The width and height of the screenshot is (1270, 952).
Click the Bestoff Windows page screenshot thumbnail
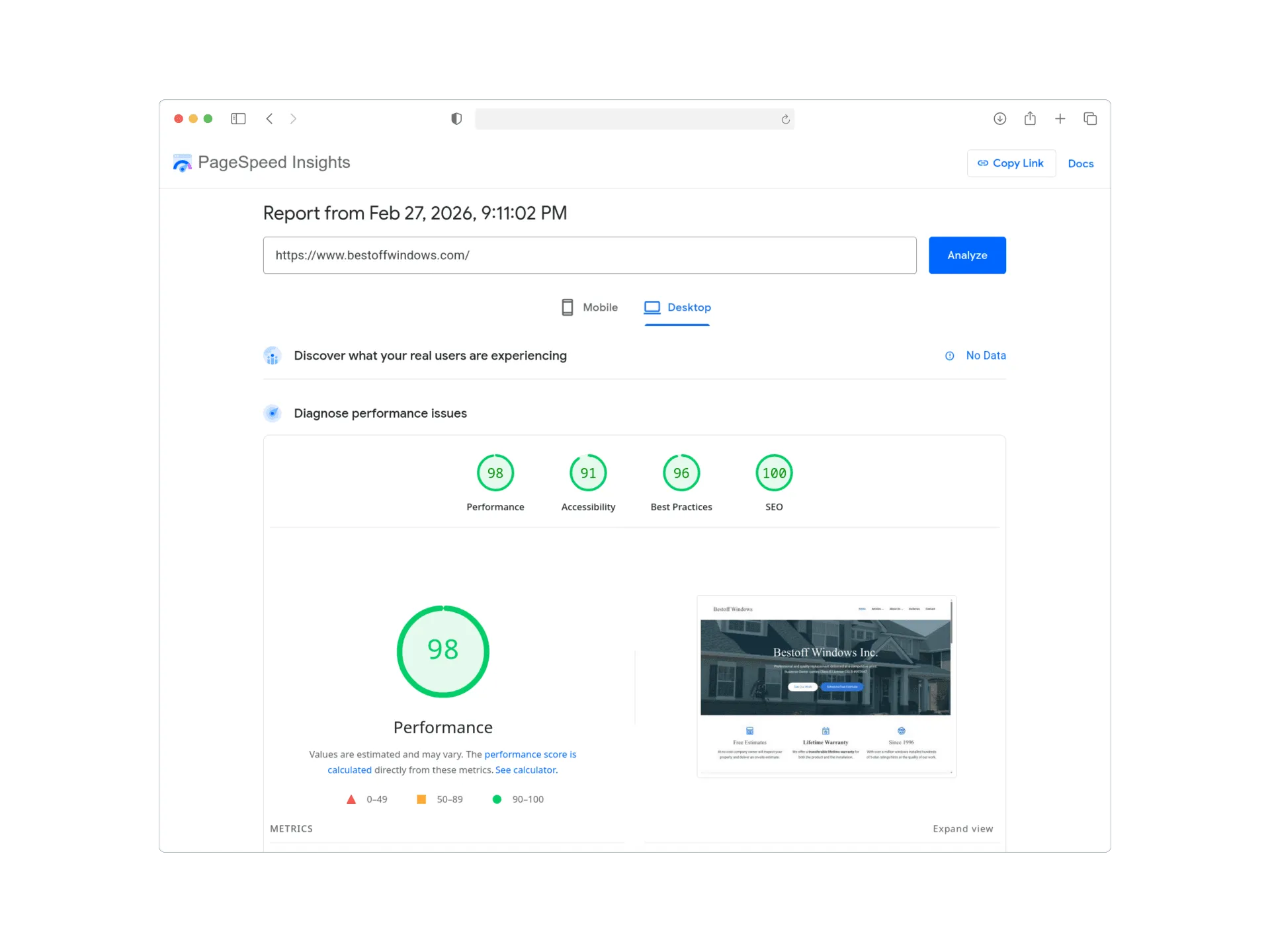tap(826, 687)
